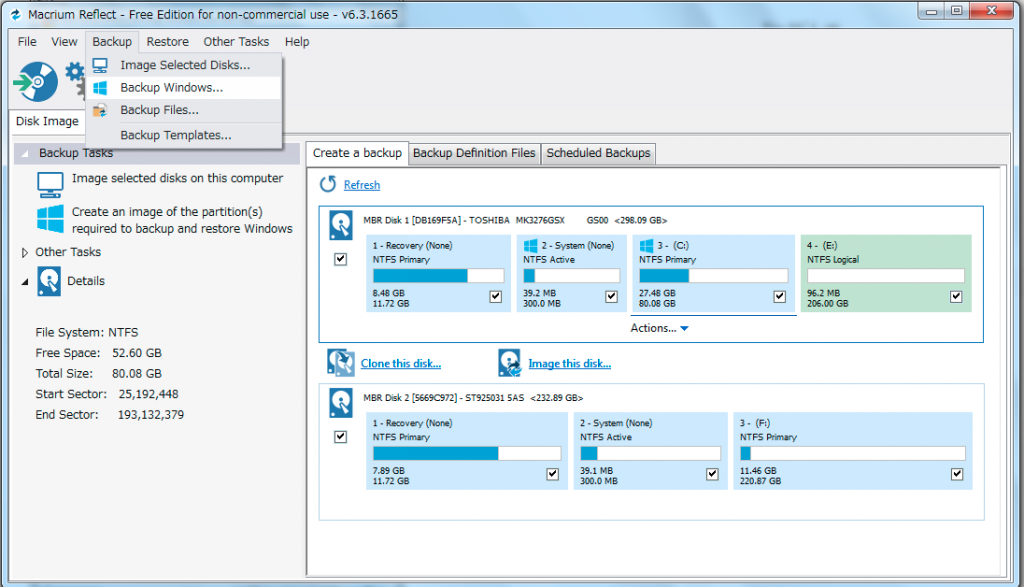The height and width of the screenshot is (587, 1024).
Task: Select the Create a backup tab
Action: pos(357,153)
